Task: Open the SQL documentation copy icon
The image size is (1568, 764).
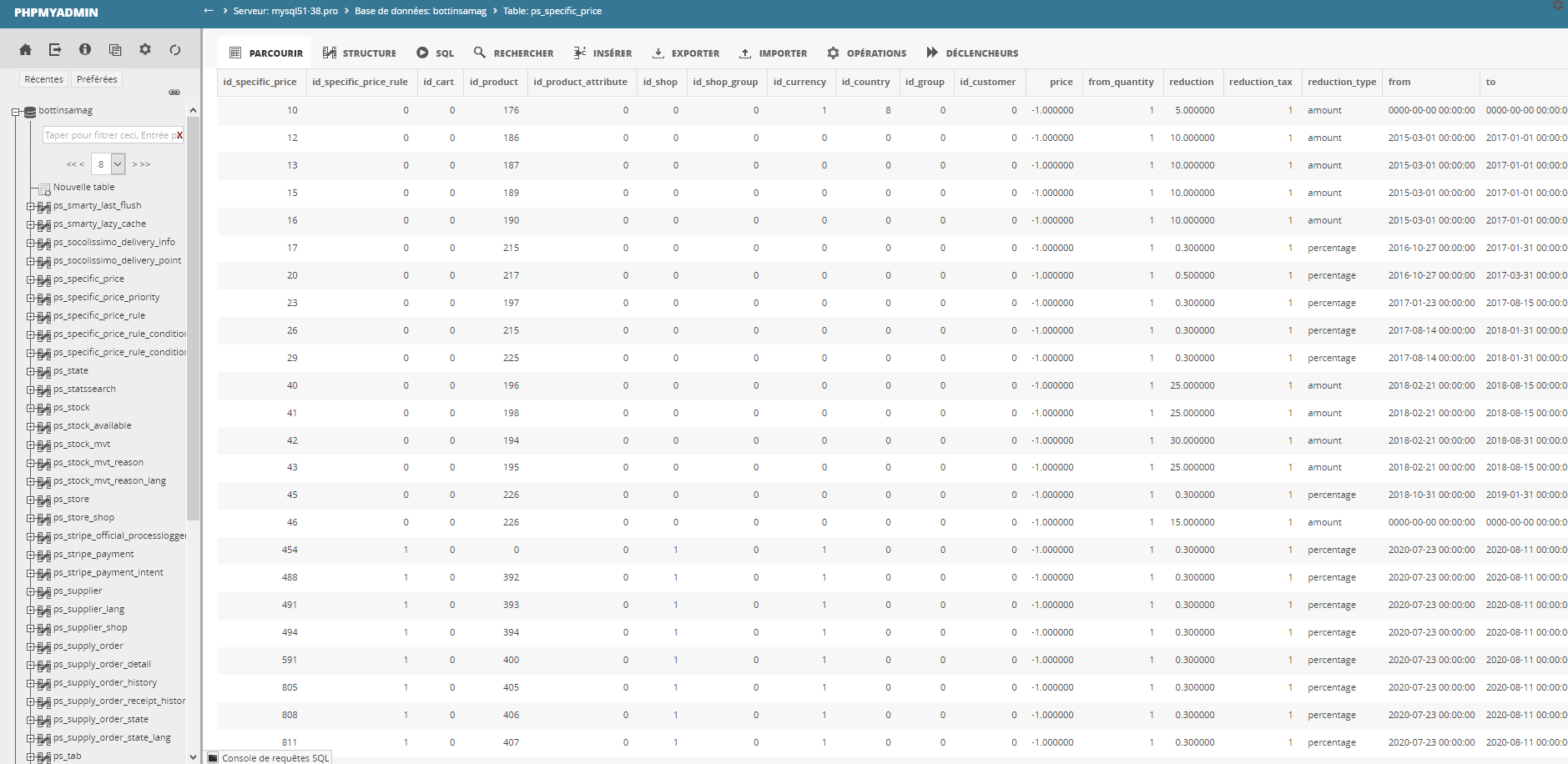Action: (115, 50)
